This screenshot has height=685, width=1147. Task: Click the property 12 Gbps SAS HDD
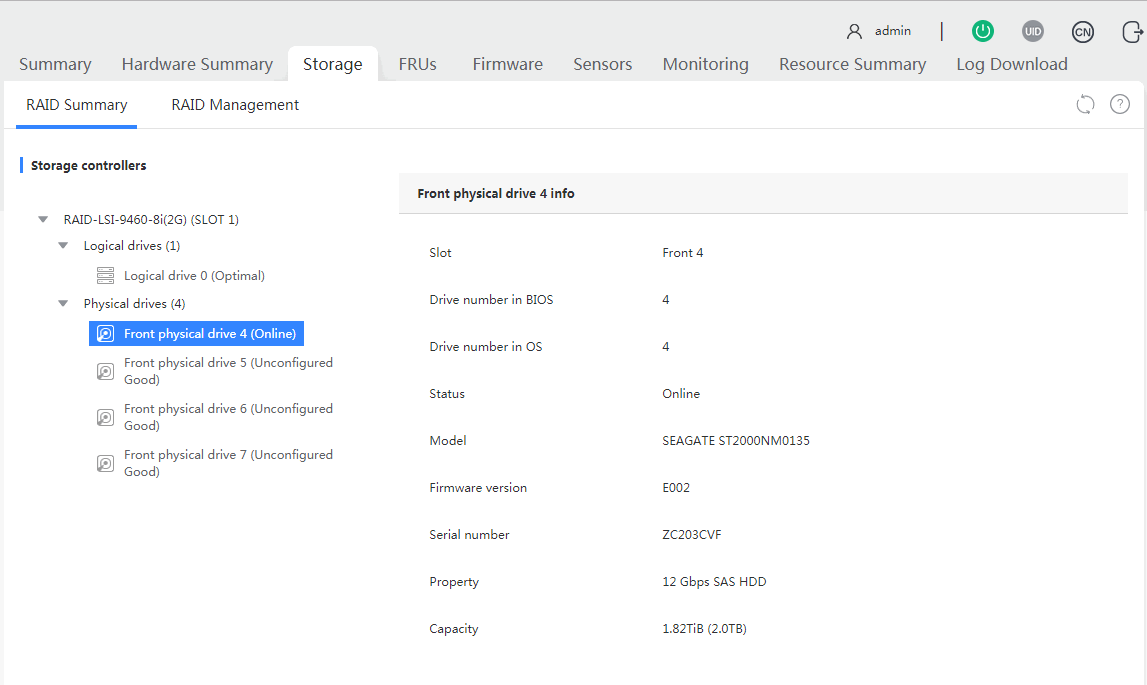[x=715, y=582]
